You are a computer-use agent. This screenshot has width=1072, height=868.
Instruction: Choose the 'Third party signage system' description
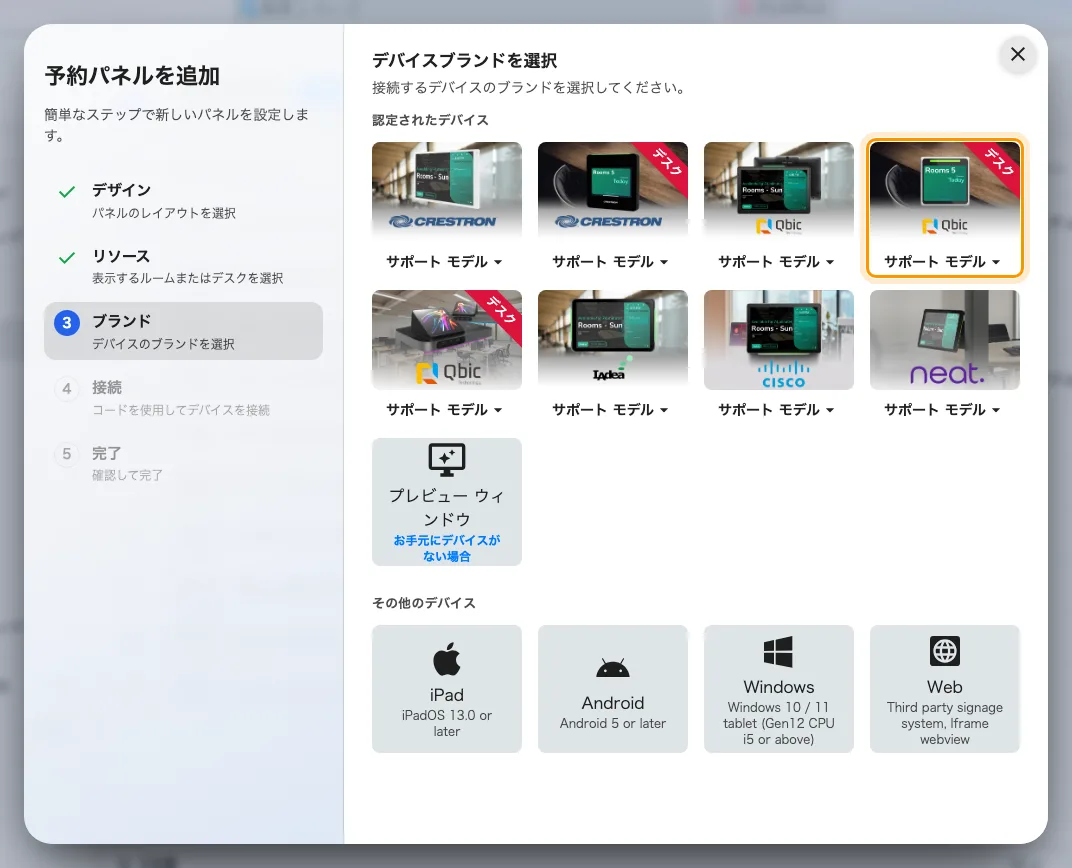pyautogui.click(x=945, y=723)
